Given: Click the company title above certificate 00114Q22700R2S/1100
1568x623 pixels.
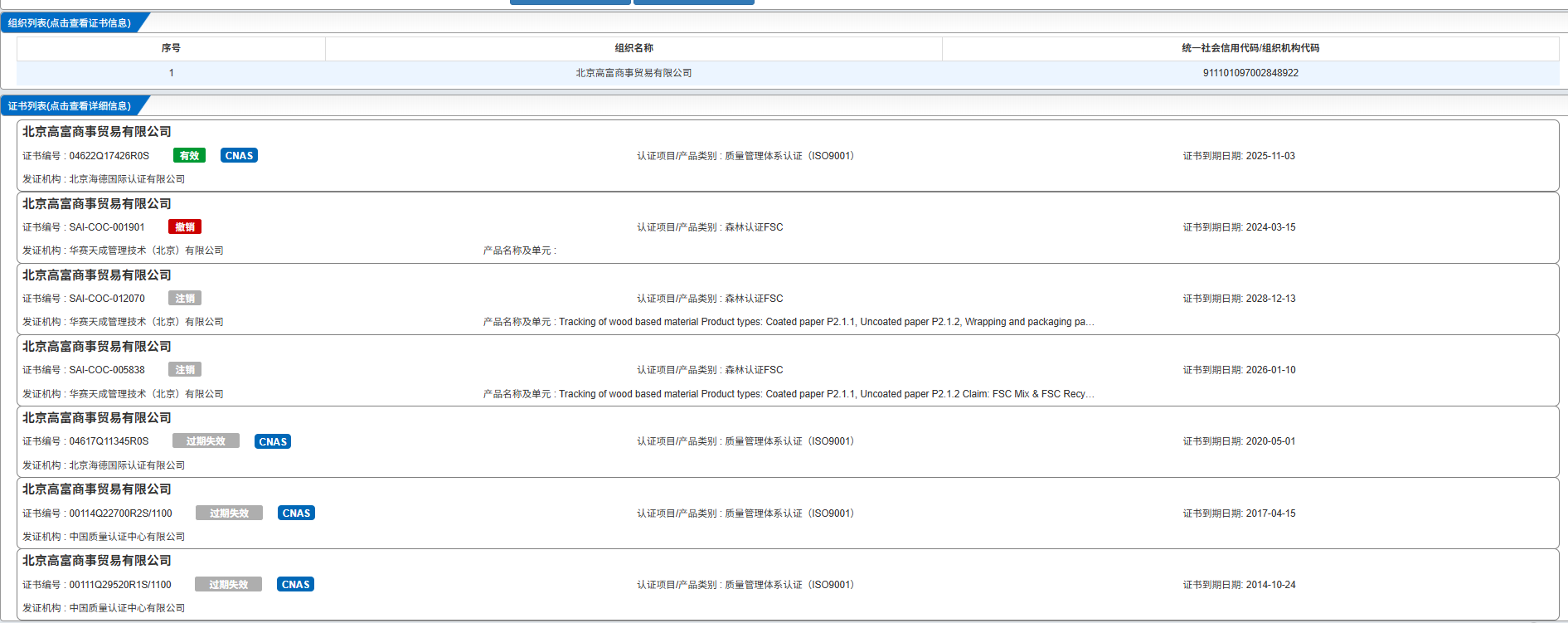Looking at the screenshot, I should point(96,489).
